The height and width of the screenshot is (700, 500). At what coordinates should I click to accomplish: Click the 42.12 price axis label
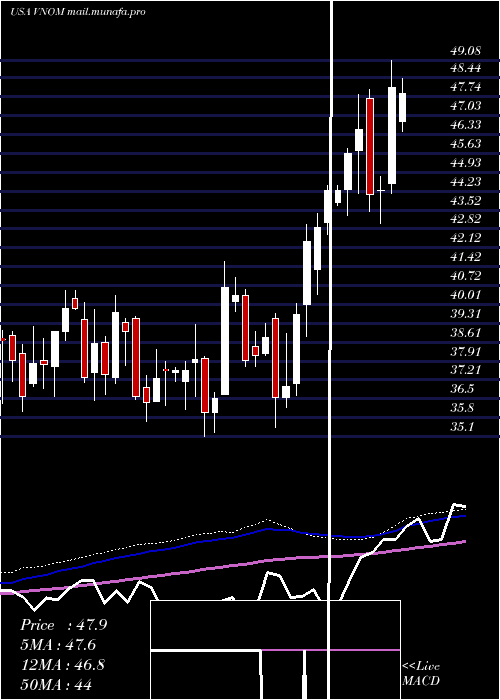coord(466,238)
